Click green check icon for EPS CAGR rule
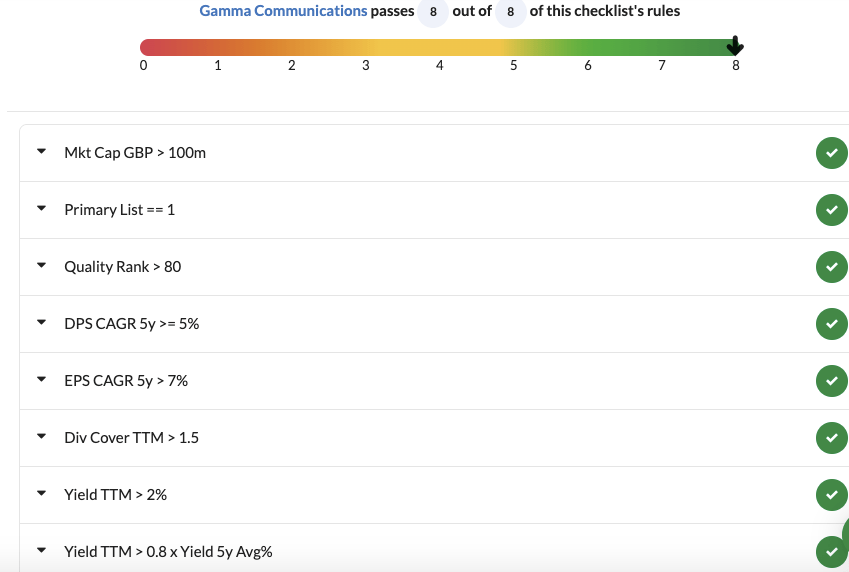849x572 pixels. (831, 381)
